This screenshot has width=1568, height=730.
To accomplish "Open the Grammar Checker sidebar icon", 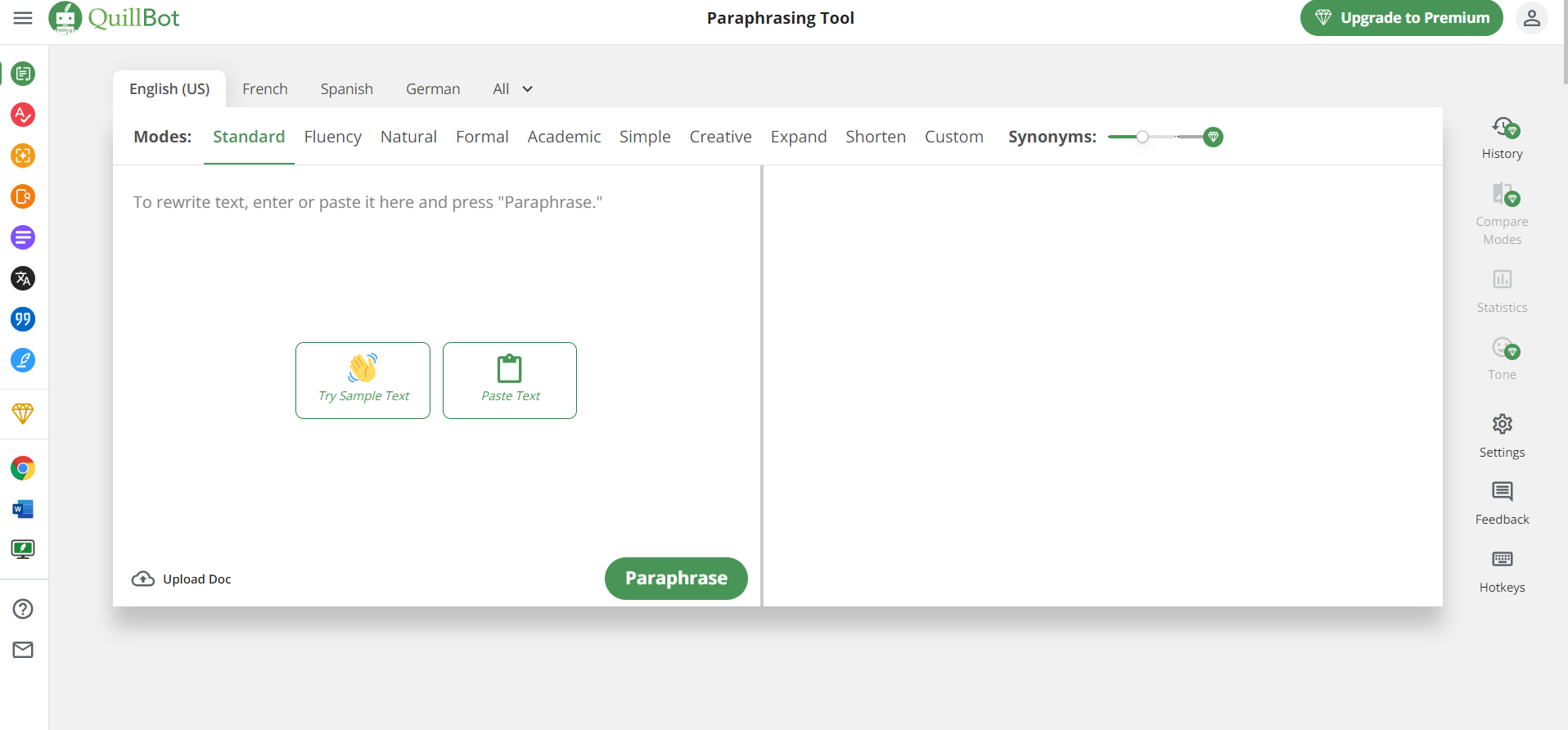I will 23,115.
